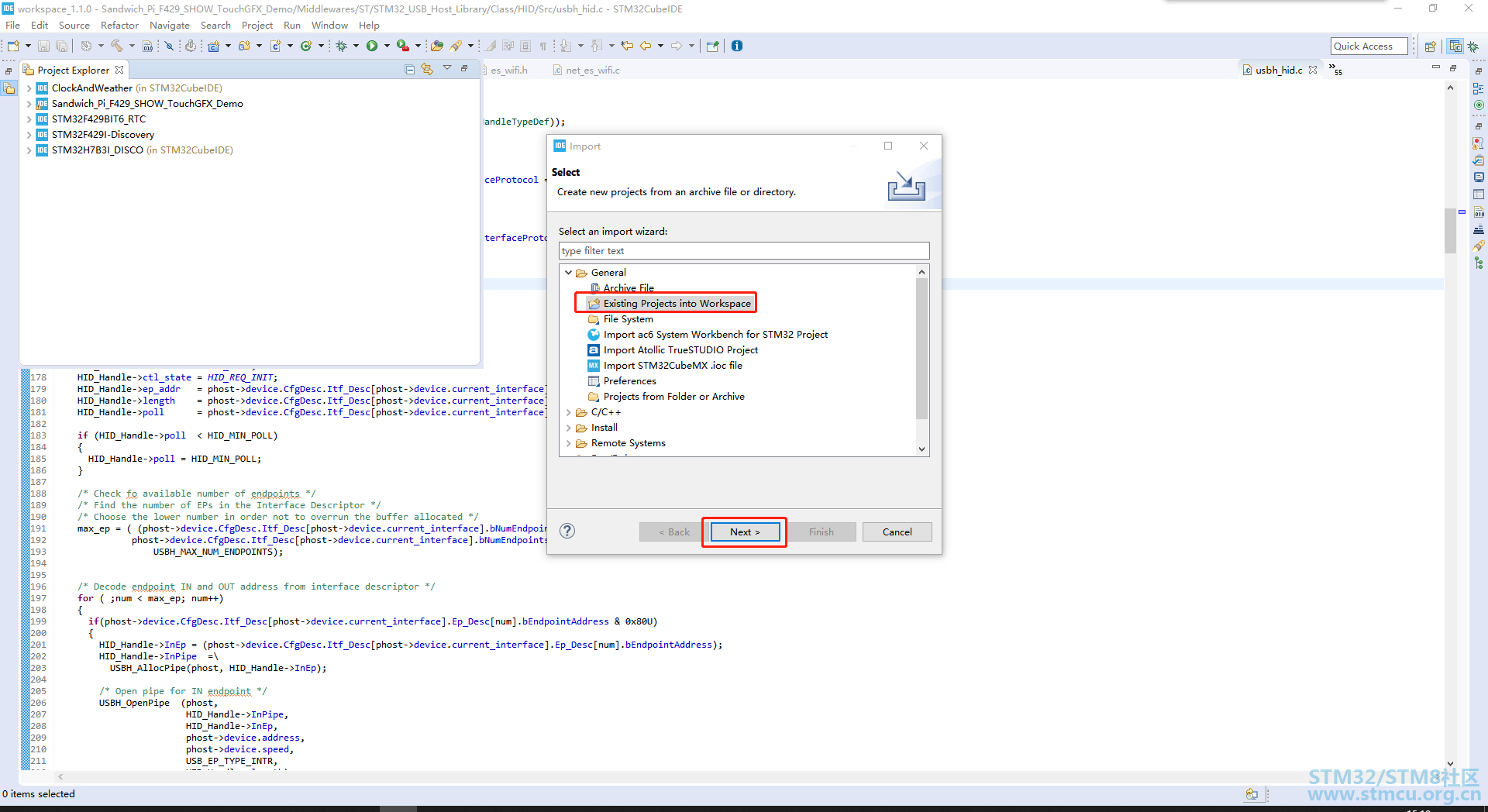Open the Console view icon on right sidebar

(1479, 177)
